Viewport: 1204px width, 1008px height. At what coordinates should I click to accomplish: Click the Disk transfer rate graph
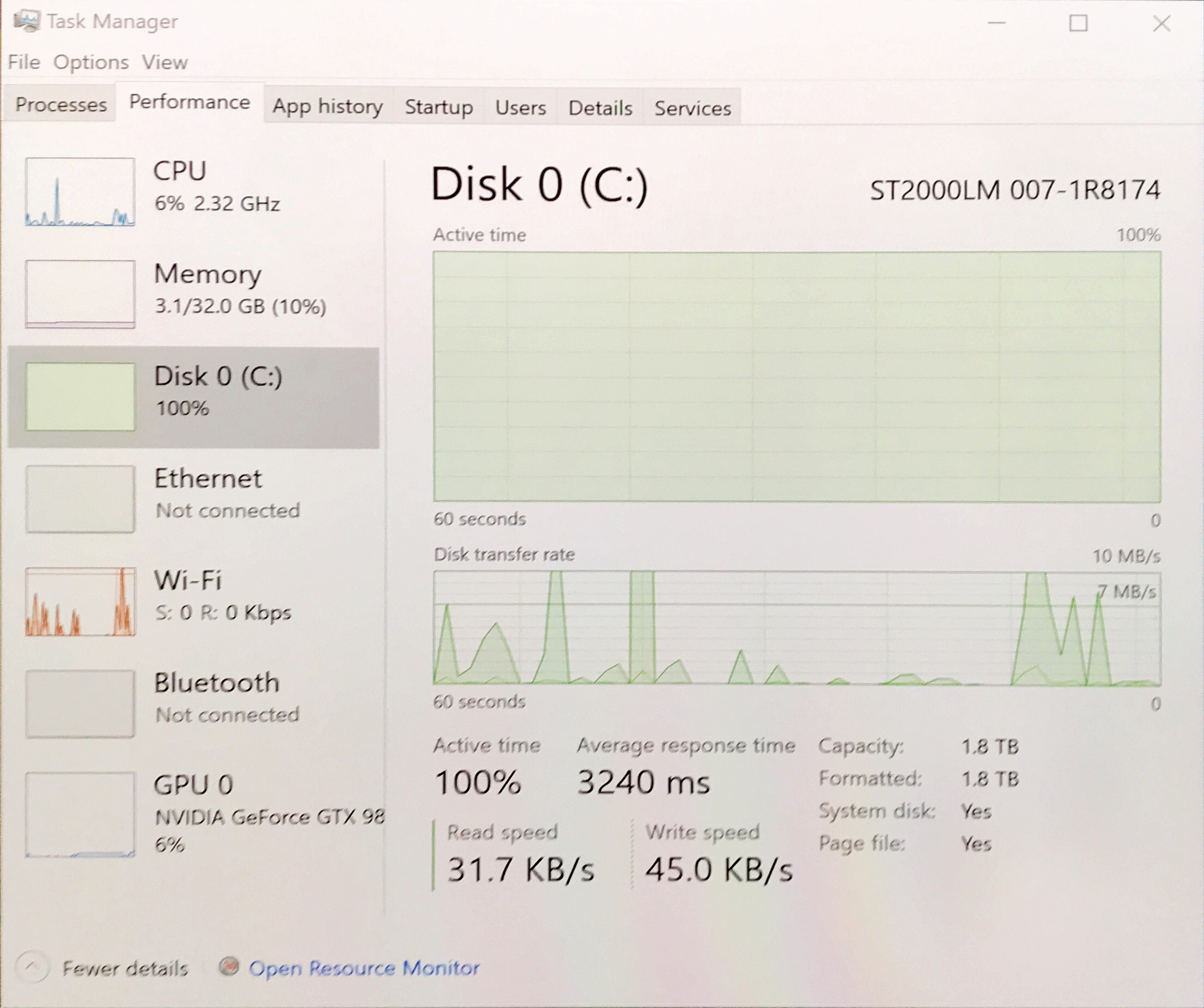tap(797, 628)
